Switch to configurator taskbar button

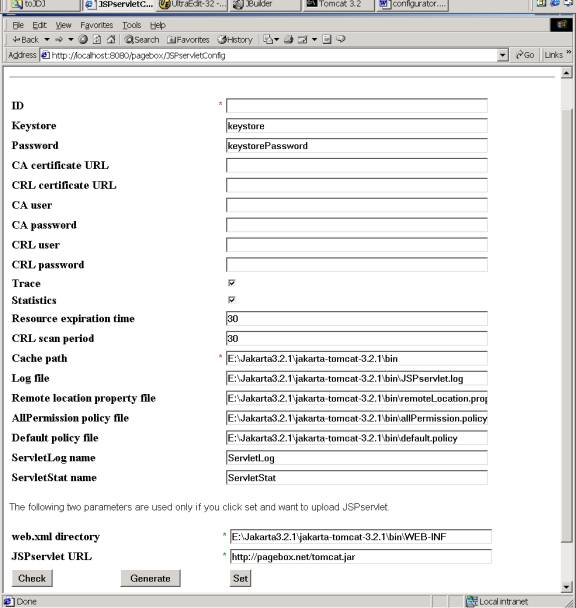(413, 5)
